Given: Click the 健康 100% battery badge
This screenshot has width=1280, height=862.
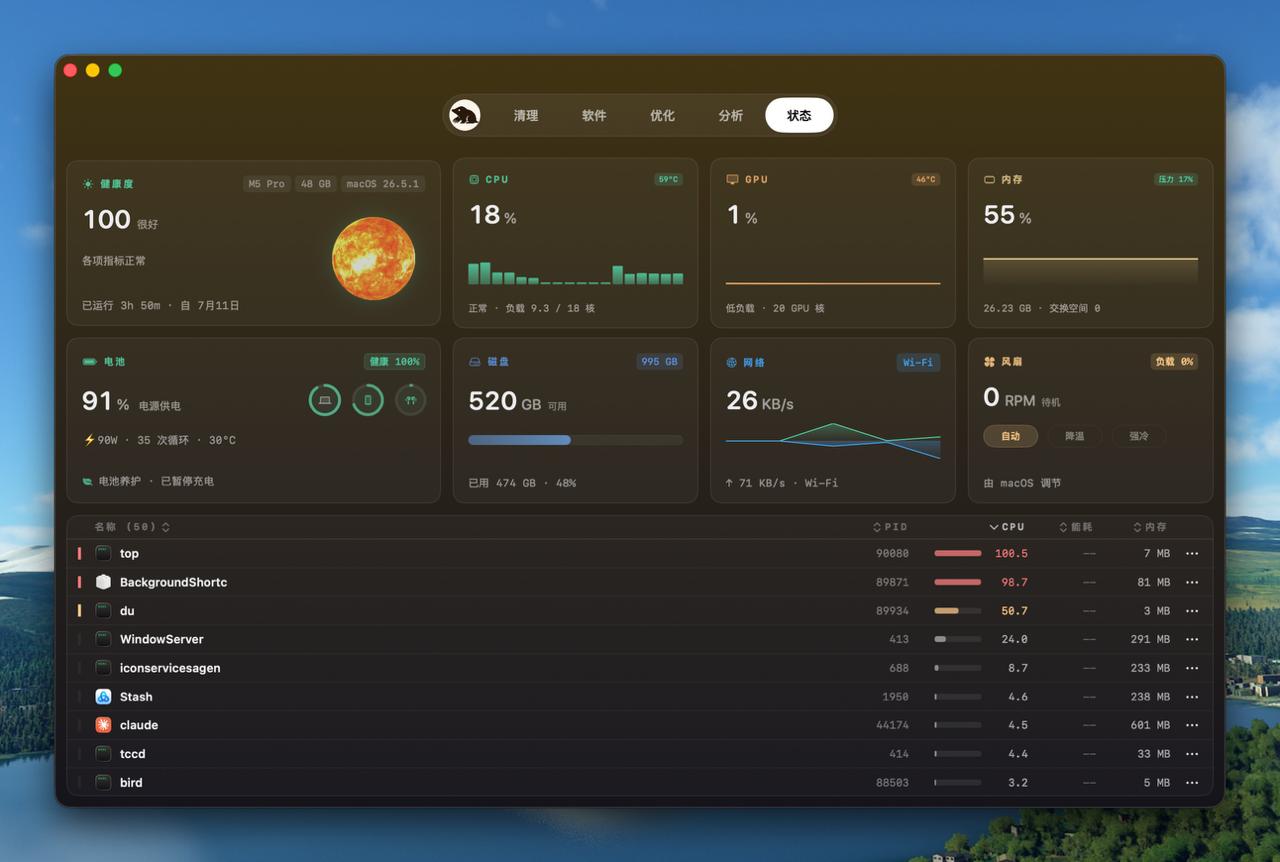Looking at the screenshot, I should [394, 361].
